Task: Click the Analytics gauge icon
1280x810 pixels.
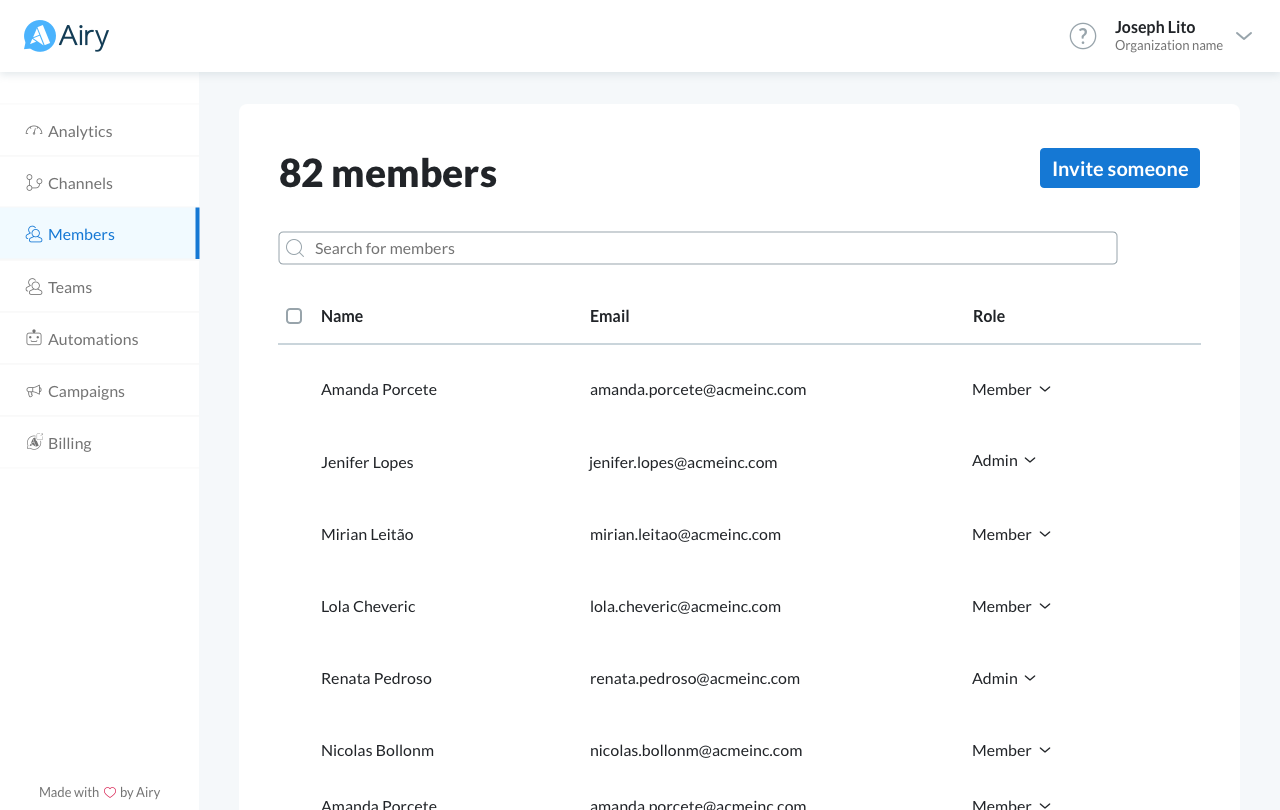Action: pos(34,131)
